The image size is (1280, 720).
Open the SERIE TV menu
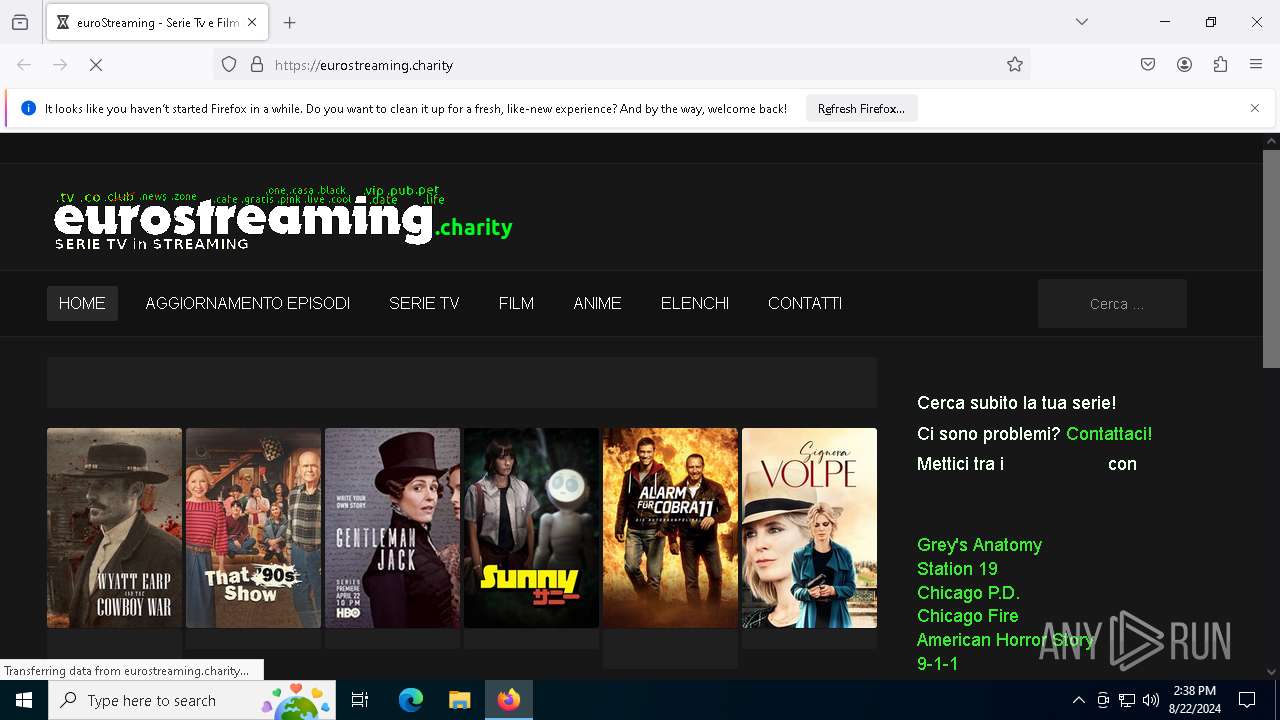click(x=424, y=304)
